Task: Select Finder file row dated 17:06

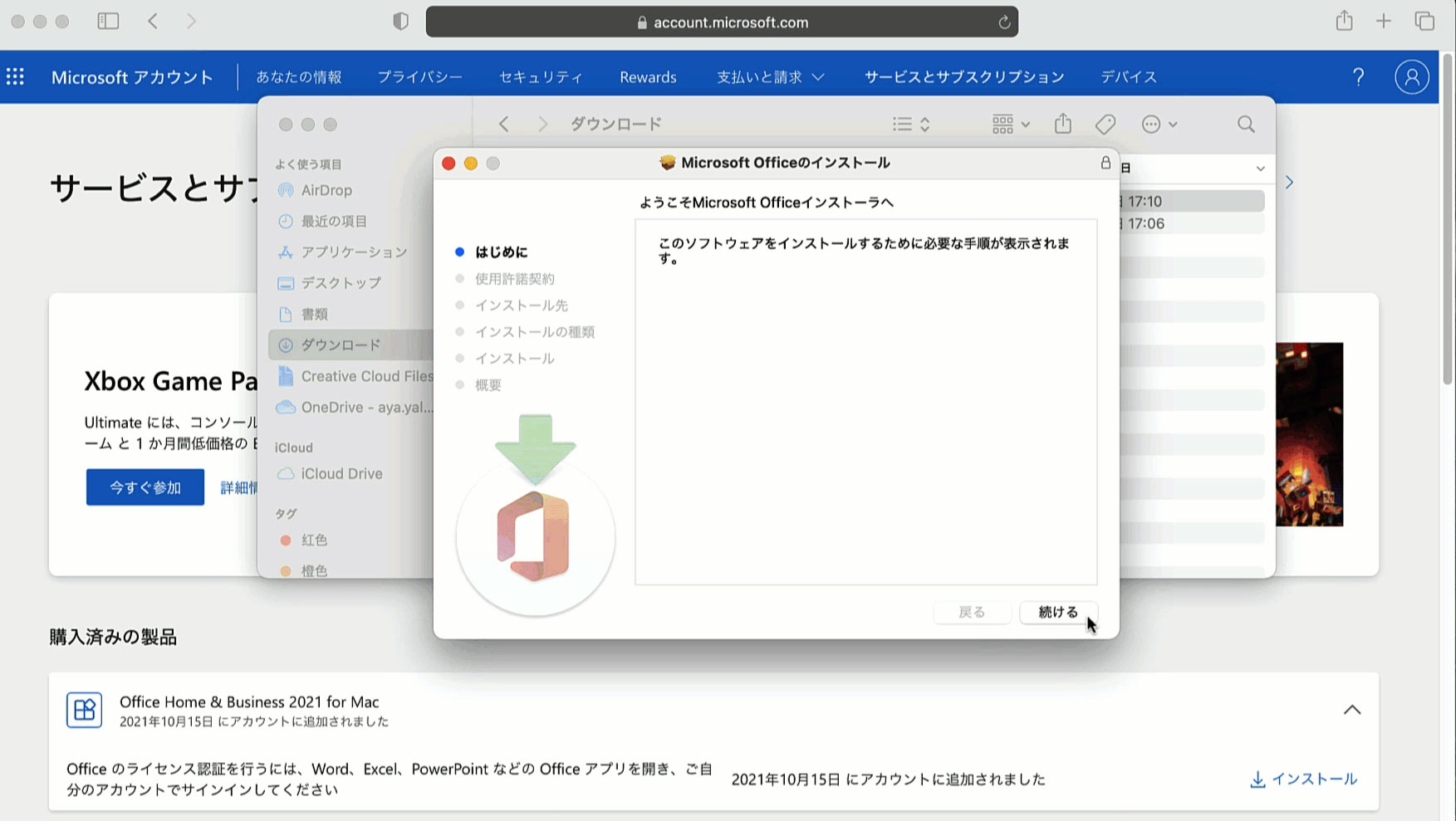Action: click(x=1192, y=223)
